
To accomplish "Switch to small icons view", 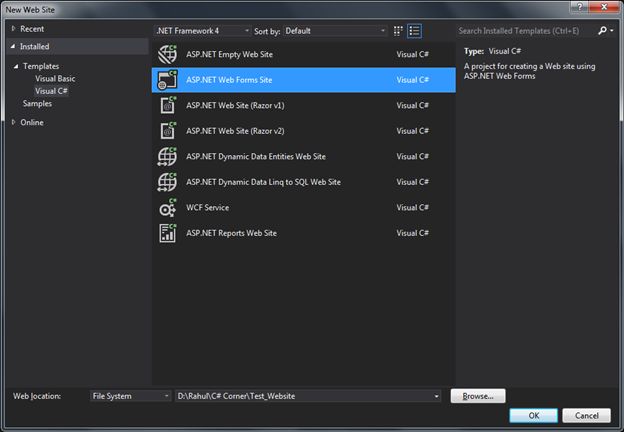I will [x=398, y=31].
